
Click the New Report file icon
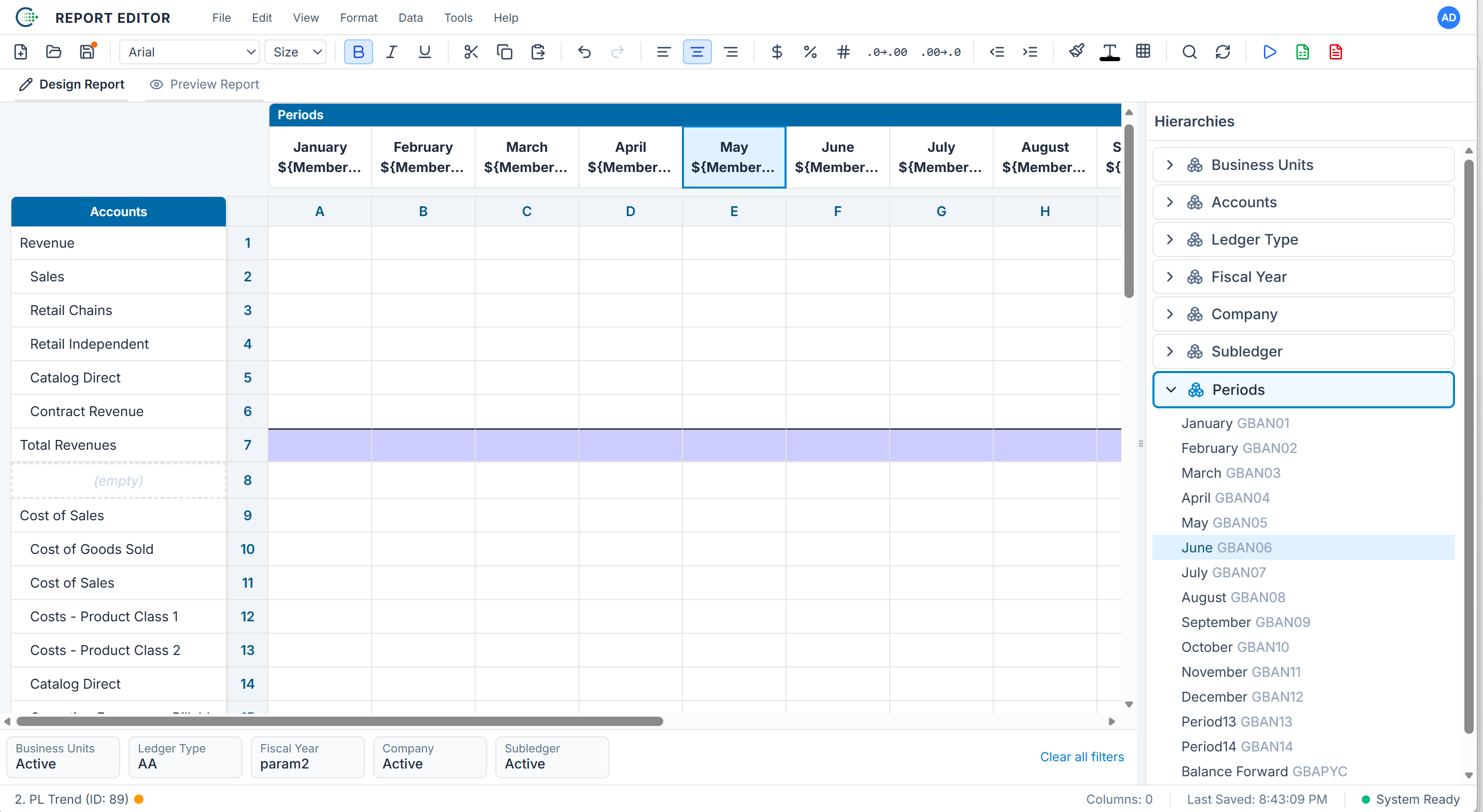click(x=21, y=52)
